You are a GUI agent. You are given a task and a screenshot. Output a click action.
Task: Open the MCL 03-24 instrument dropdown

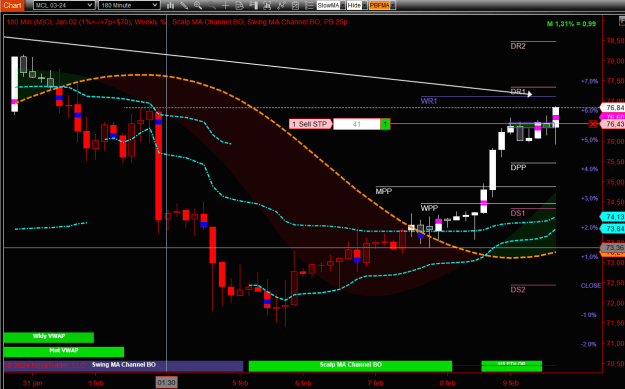[64, 5]
